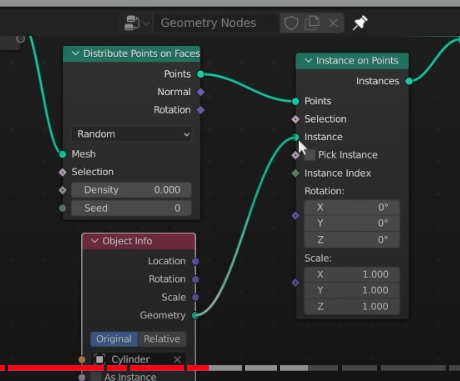Seek the video progress bar at its red end
The width and height of the screenshot is (460, 381).
tap(208, 368)
